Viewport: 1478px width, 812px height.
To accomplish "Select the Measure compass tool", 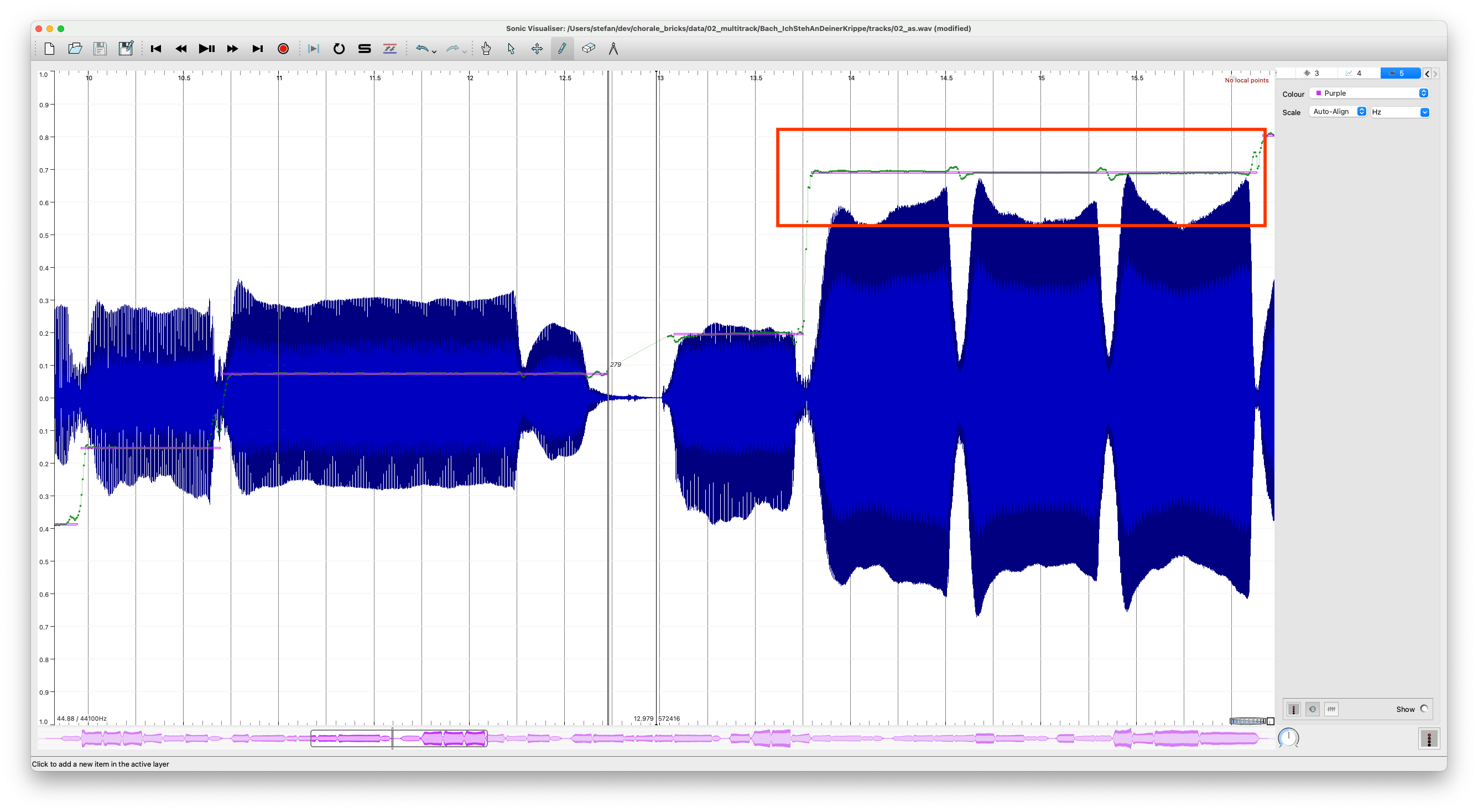I will point(613,49).
